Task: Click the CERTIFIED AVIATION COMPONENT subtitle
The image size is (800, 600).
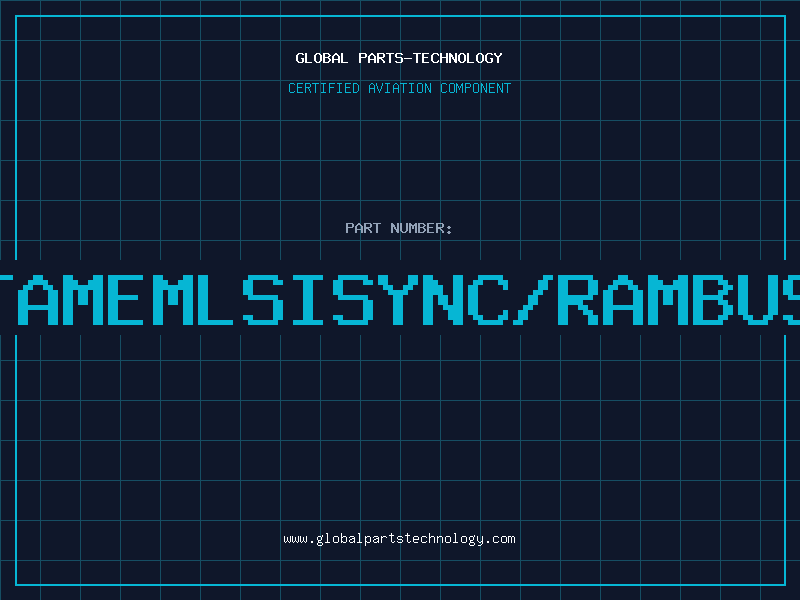Action: [x=399, y=88]
